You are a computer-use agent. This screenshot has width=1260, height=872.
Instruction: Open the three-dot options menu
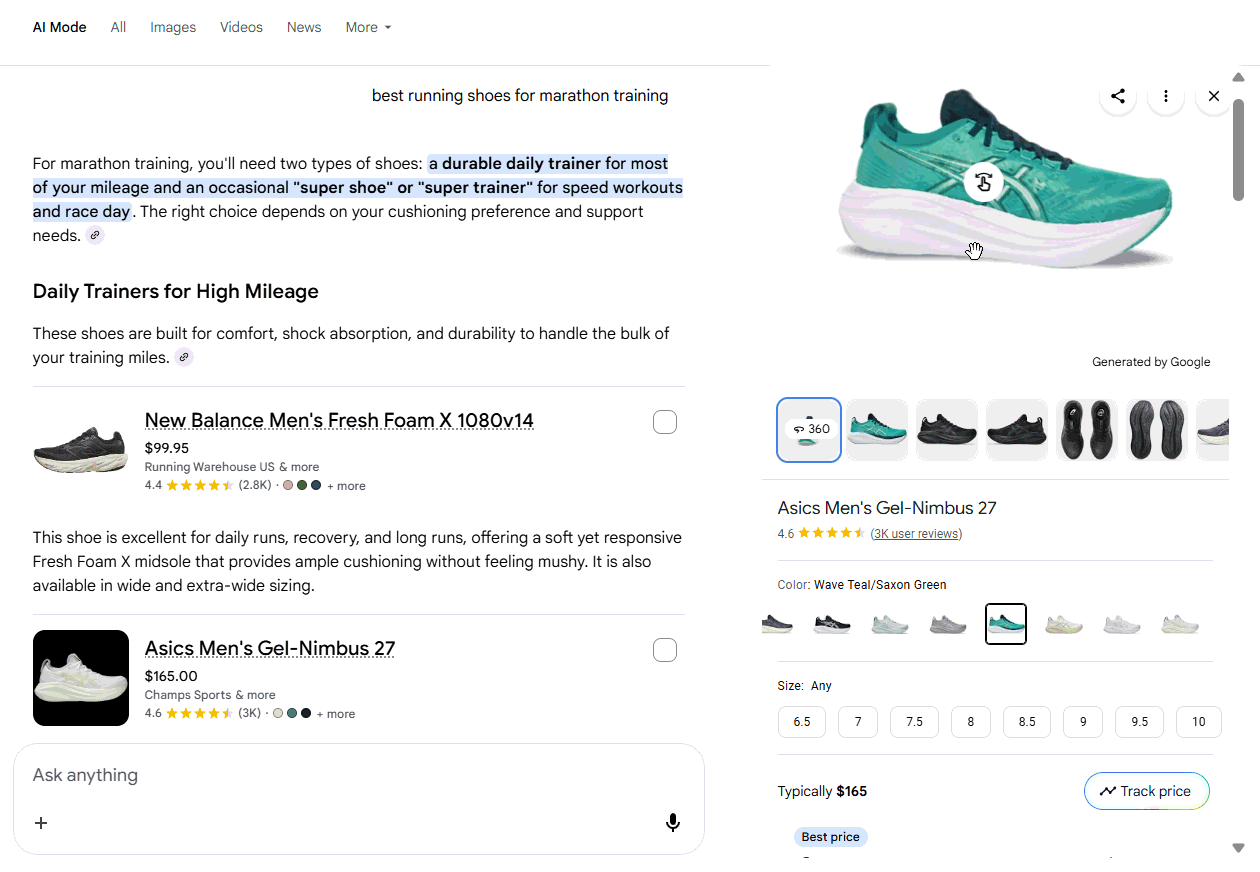[1166, 96]
